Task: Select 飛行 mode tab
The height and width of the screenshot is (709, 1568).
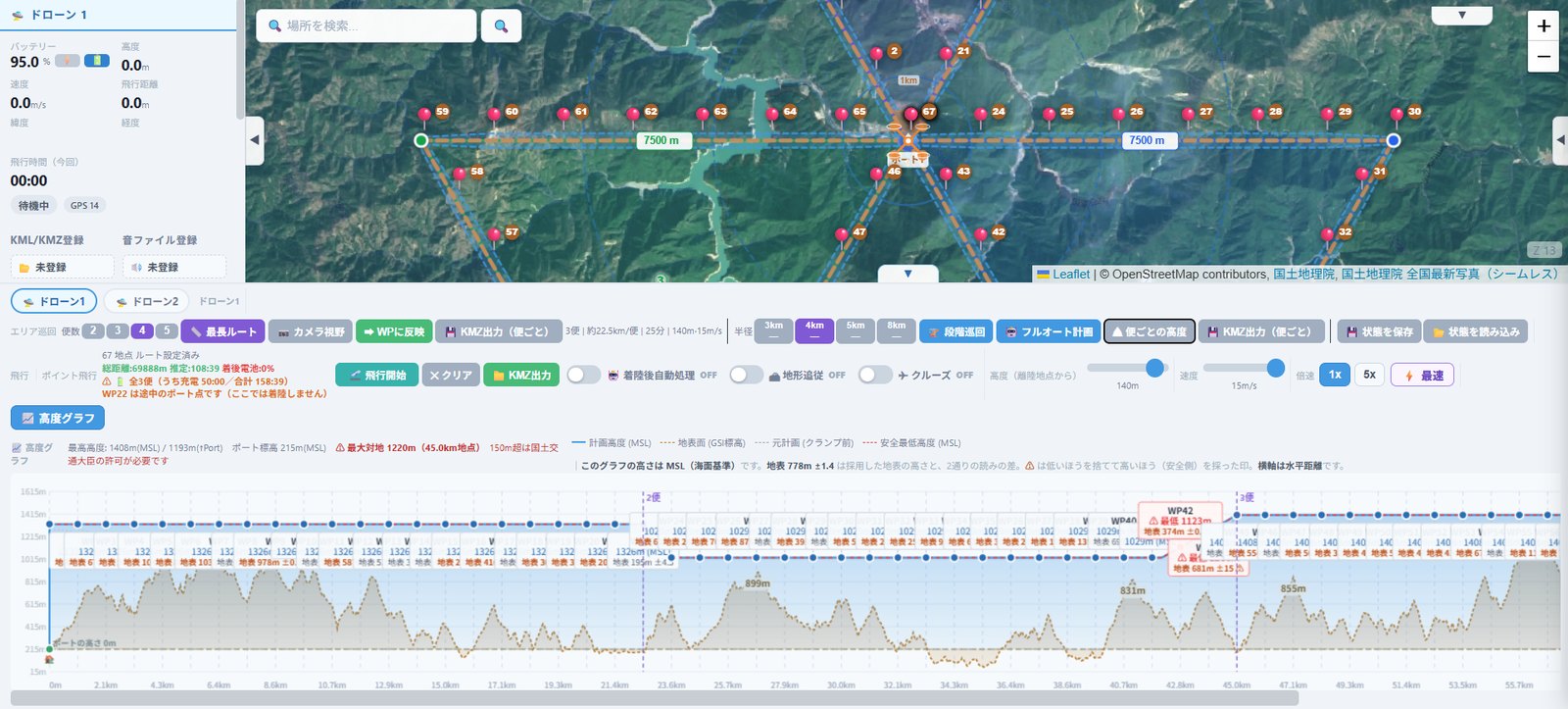Action: pos(20,376)
